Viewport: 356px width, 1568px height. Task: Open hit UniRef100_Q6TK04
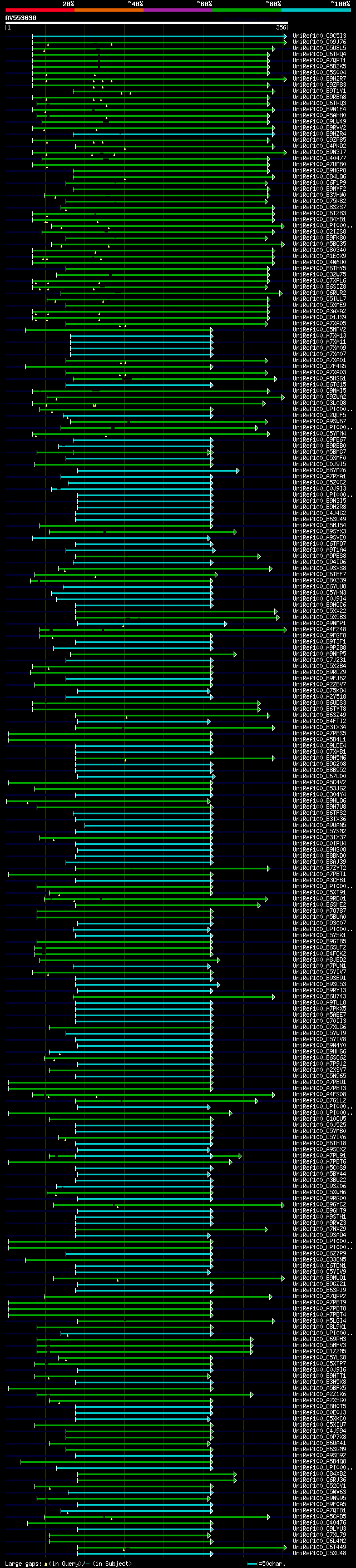coord(319,54)
